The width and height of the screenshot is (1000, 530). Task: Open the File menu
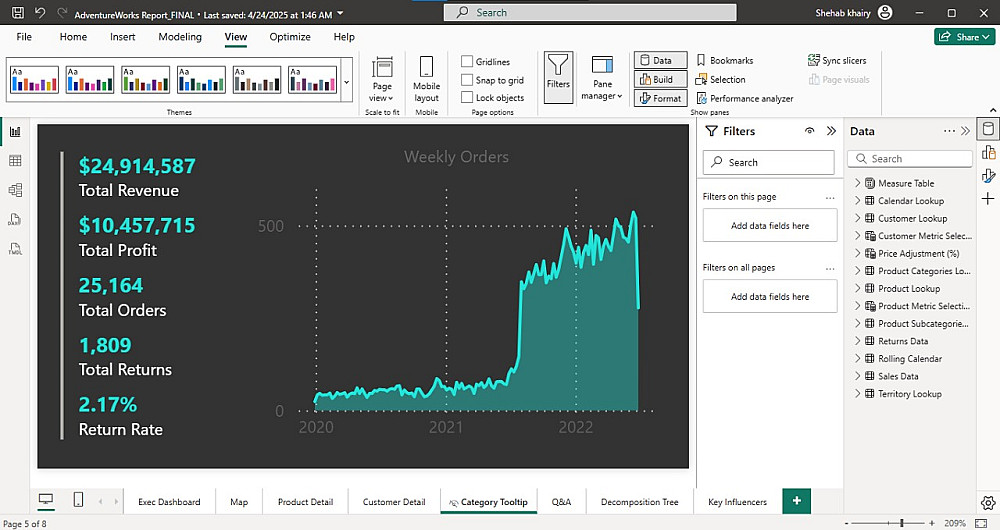point(24,37)
